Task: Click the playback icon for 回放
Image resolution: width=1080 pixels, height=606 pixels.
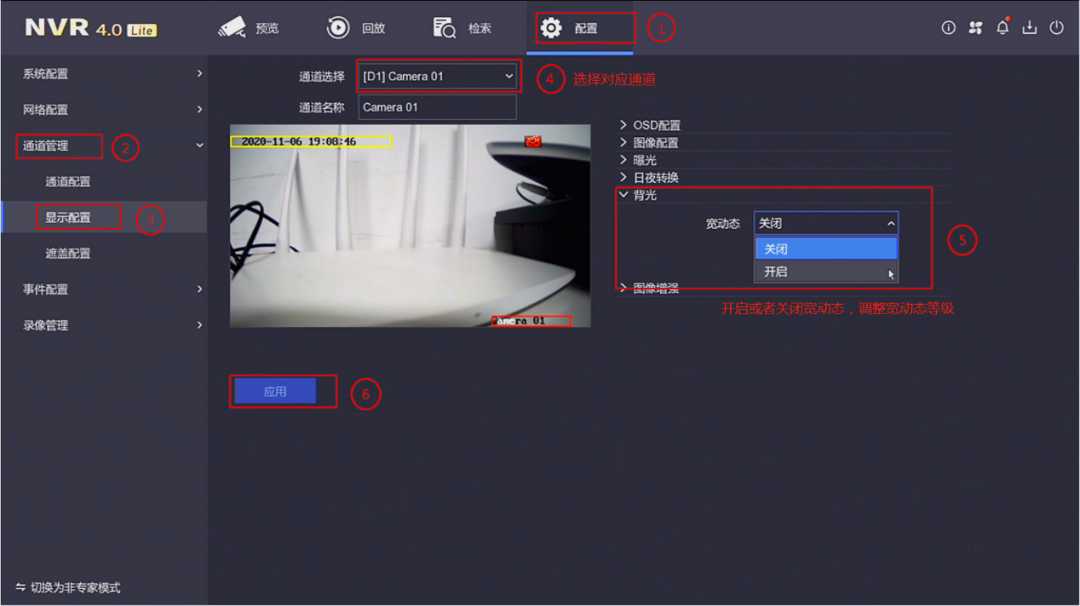Action: point(339,28)
